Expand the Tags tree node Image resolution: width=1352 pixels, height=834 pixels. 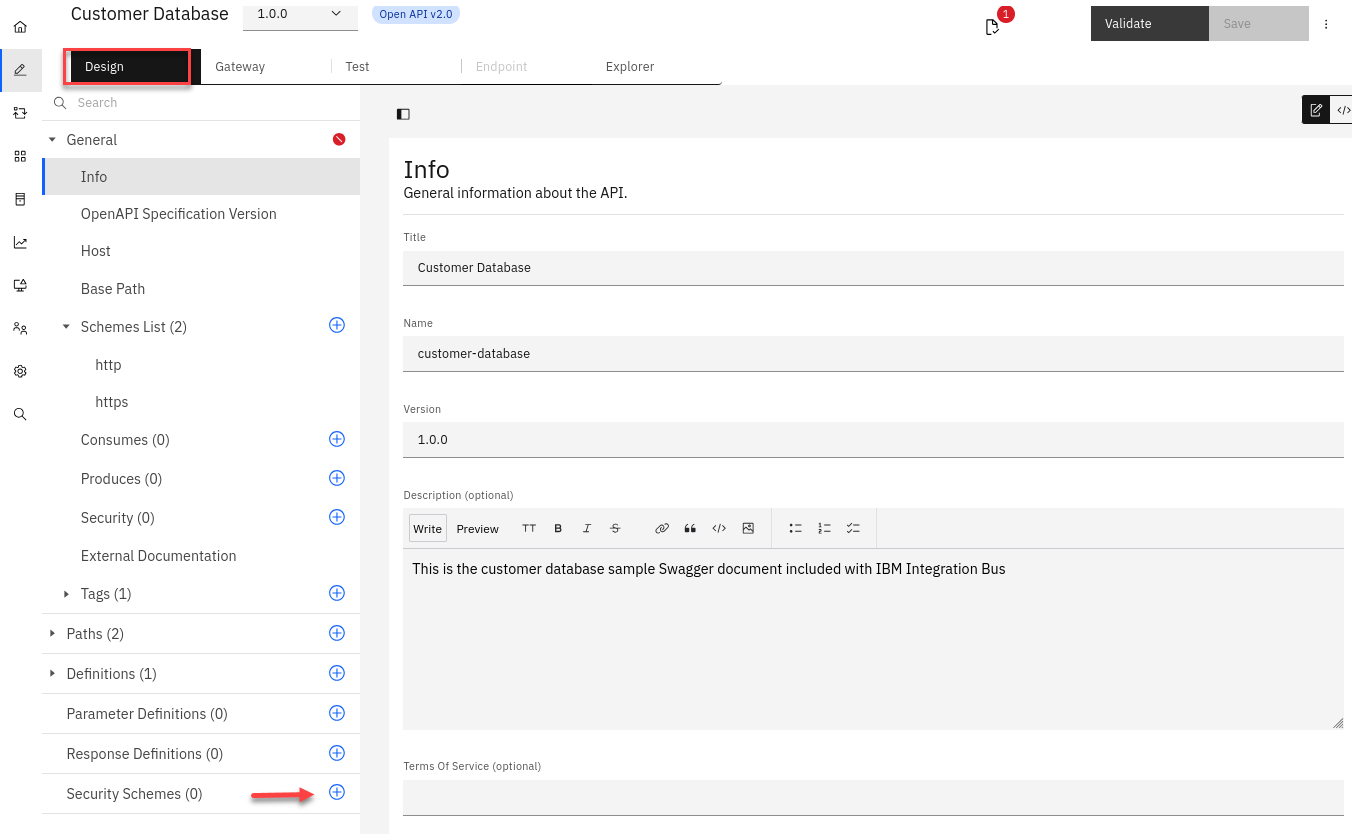[x=67, y=594]
